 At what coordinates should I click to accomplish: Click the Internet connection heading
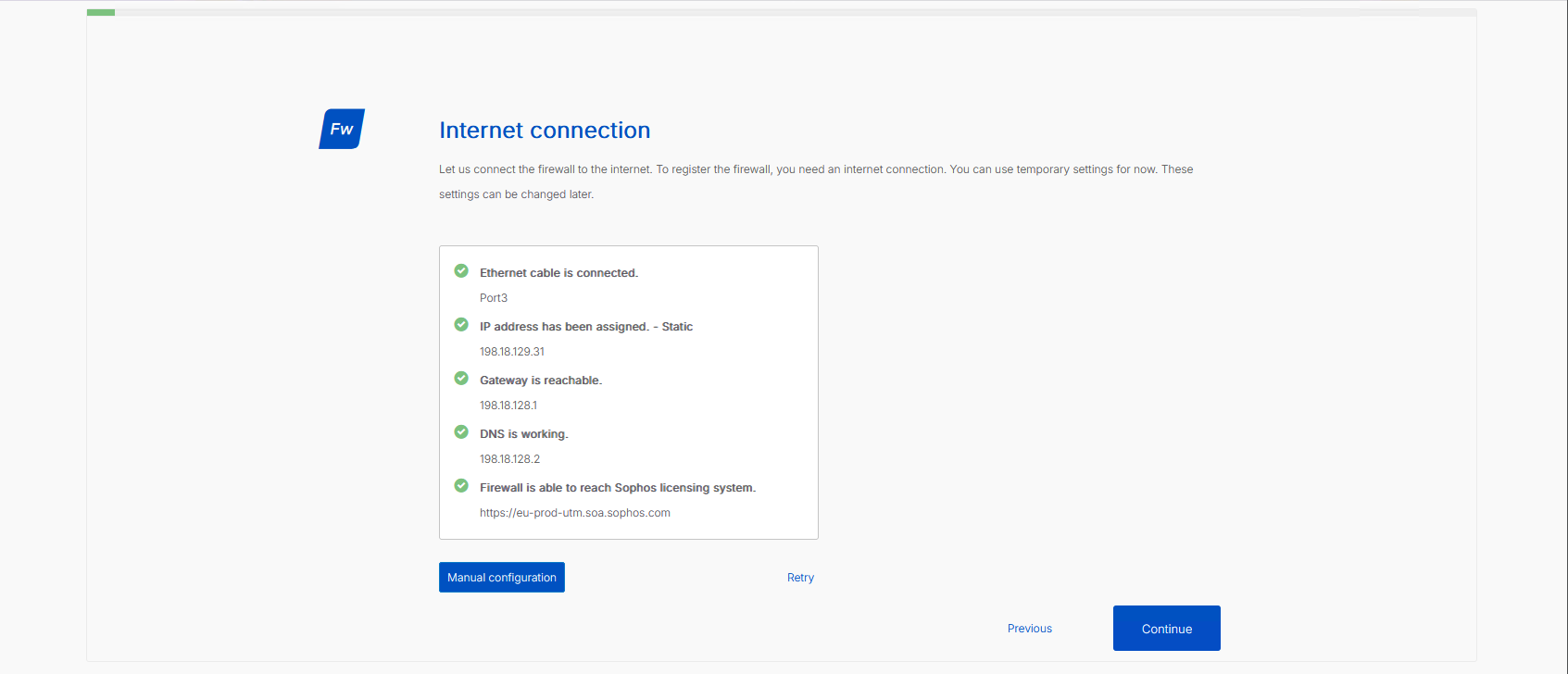pos(545,131)
